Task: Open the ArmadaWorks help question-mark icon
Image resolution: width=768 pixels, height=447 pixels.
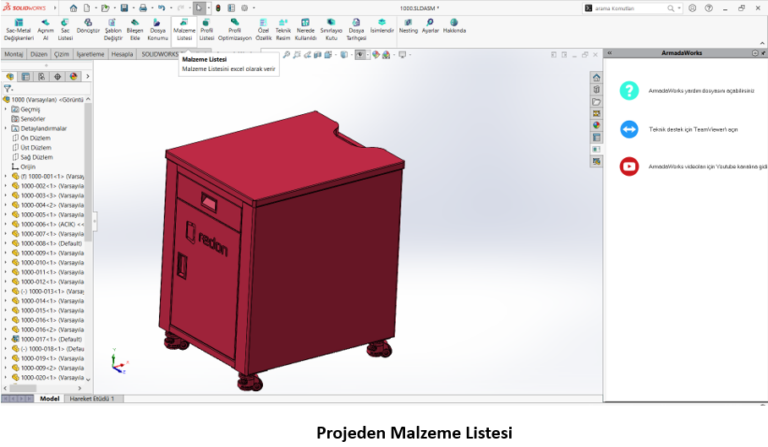Action: pos(629,91)
